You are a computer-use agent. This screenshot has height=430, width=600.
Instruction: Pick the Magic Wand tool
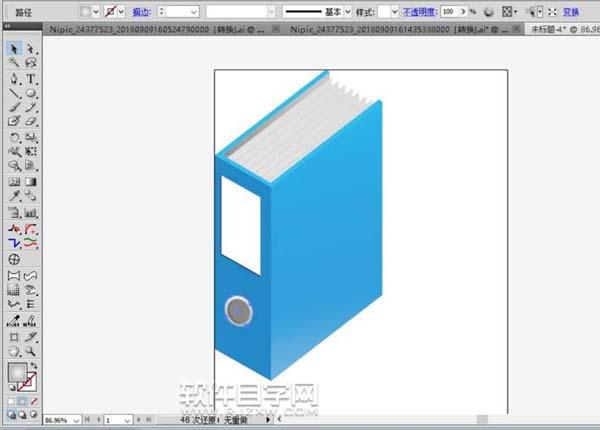[14, 62]
